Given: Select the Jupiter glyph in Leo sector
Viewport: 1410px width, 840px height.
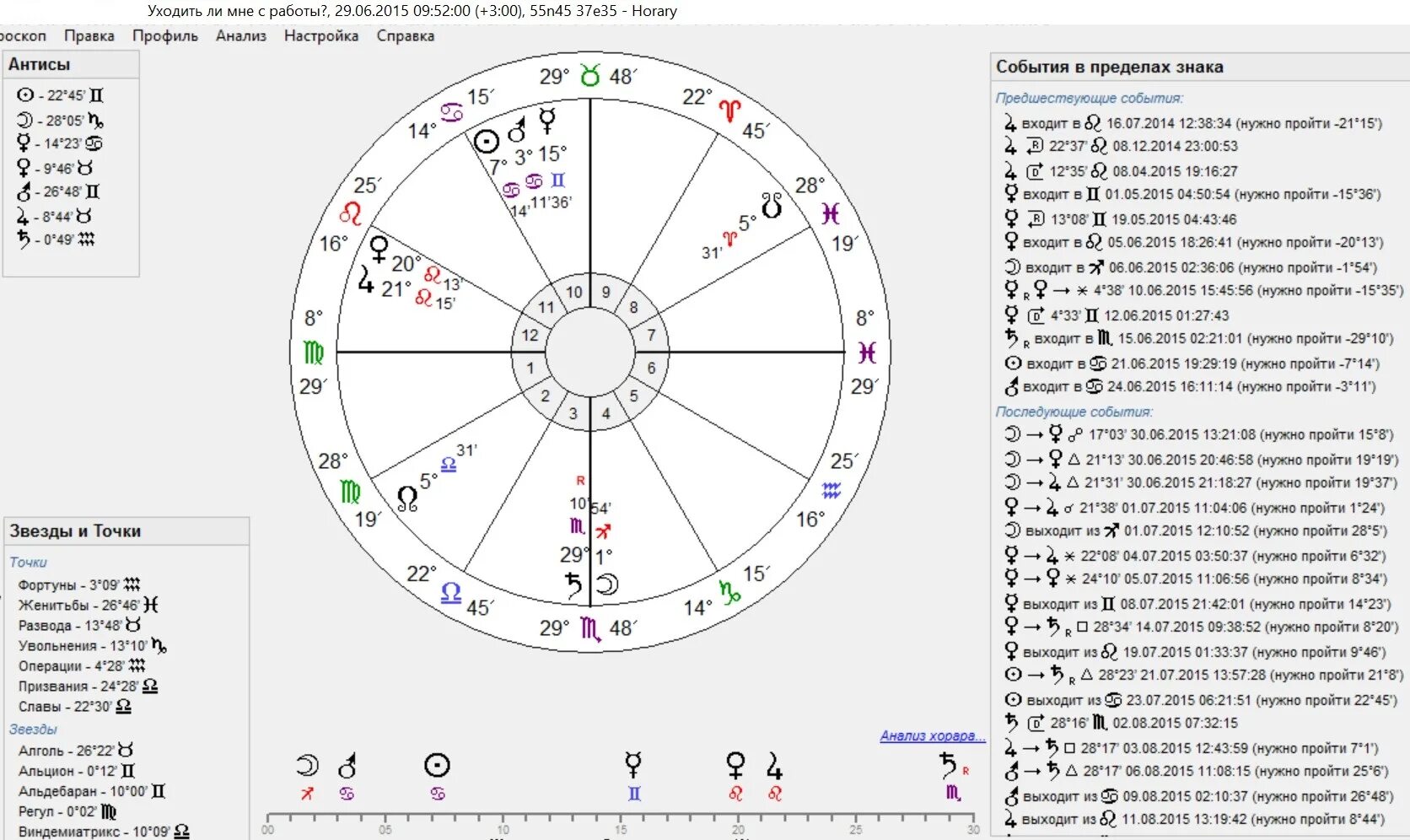Looking at the screenshot, I should click(x=365, y=280).
